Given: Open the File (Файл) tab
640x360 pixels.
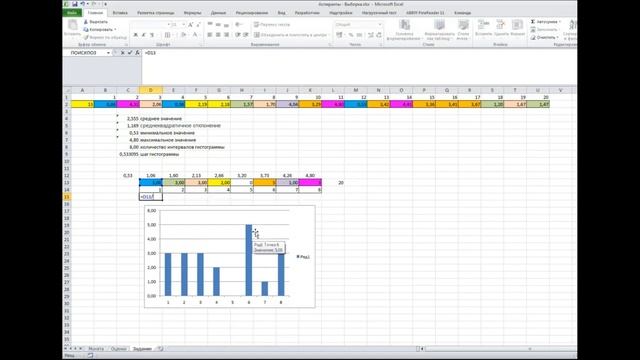Looking at the screenshot, I should coord(72,13).
